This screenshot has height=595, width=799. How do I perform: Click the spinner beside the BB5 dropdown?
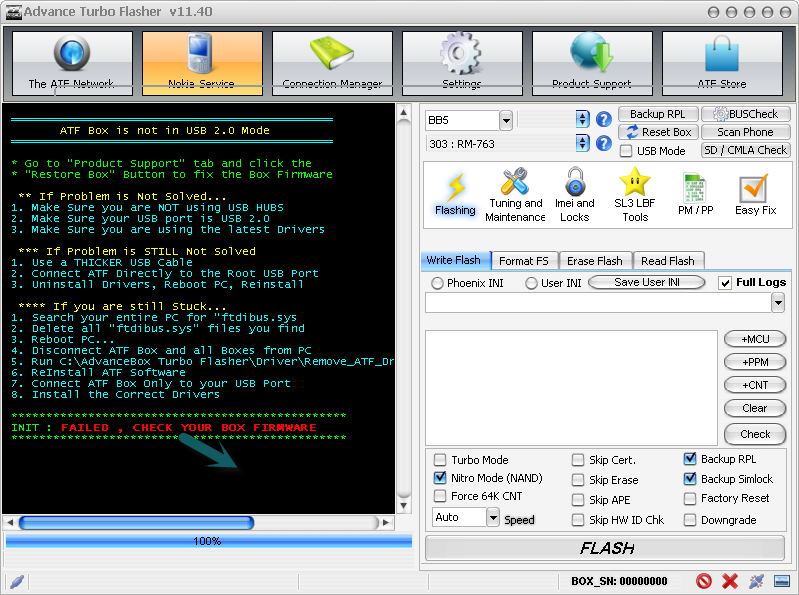tap(582, 120)
